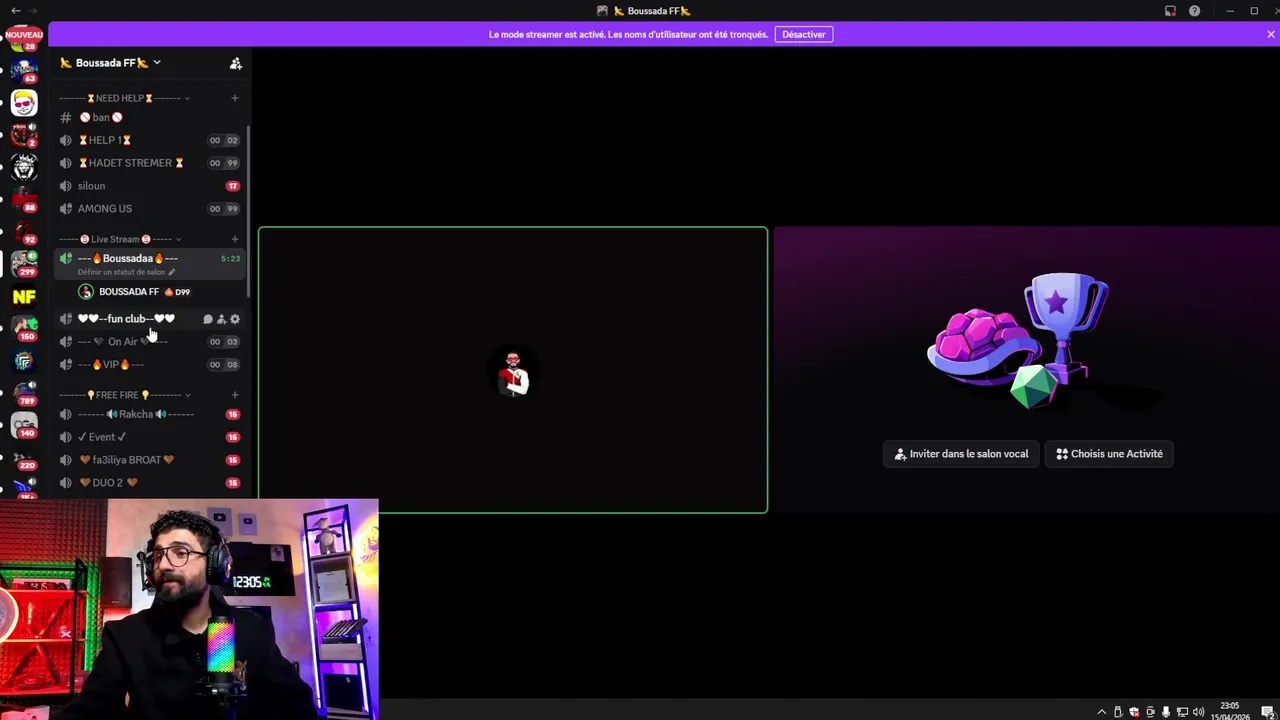Join the Rakcha voice channel
This screenshot has width=1280, height=720.
coord(150,414)
